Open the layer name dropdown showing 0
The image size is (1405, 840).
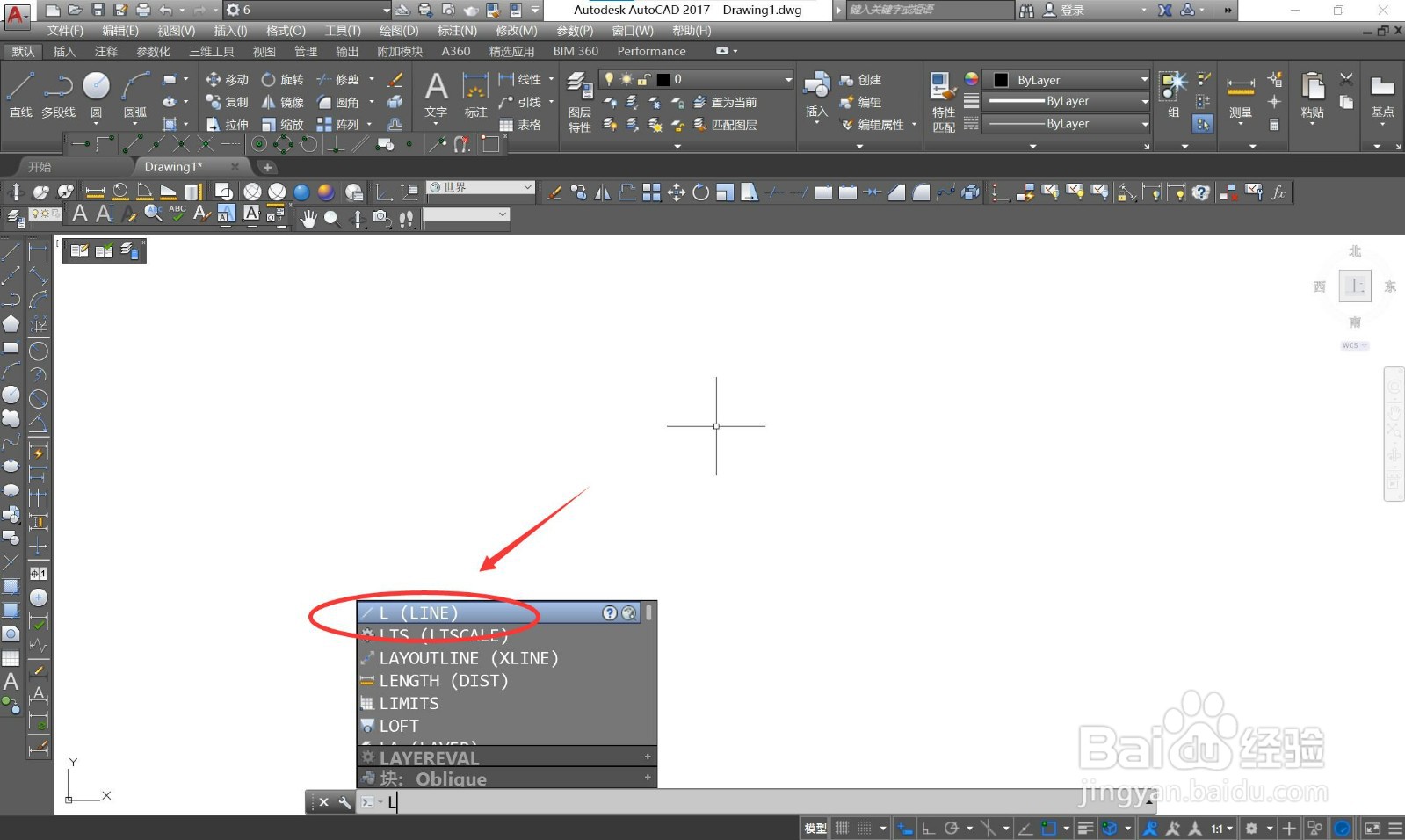click(x=696, y=79)
